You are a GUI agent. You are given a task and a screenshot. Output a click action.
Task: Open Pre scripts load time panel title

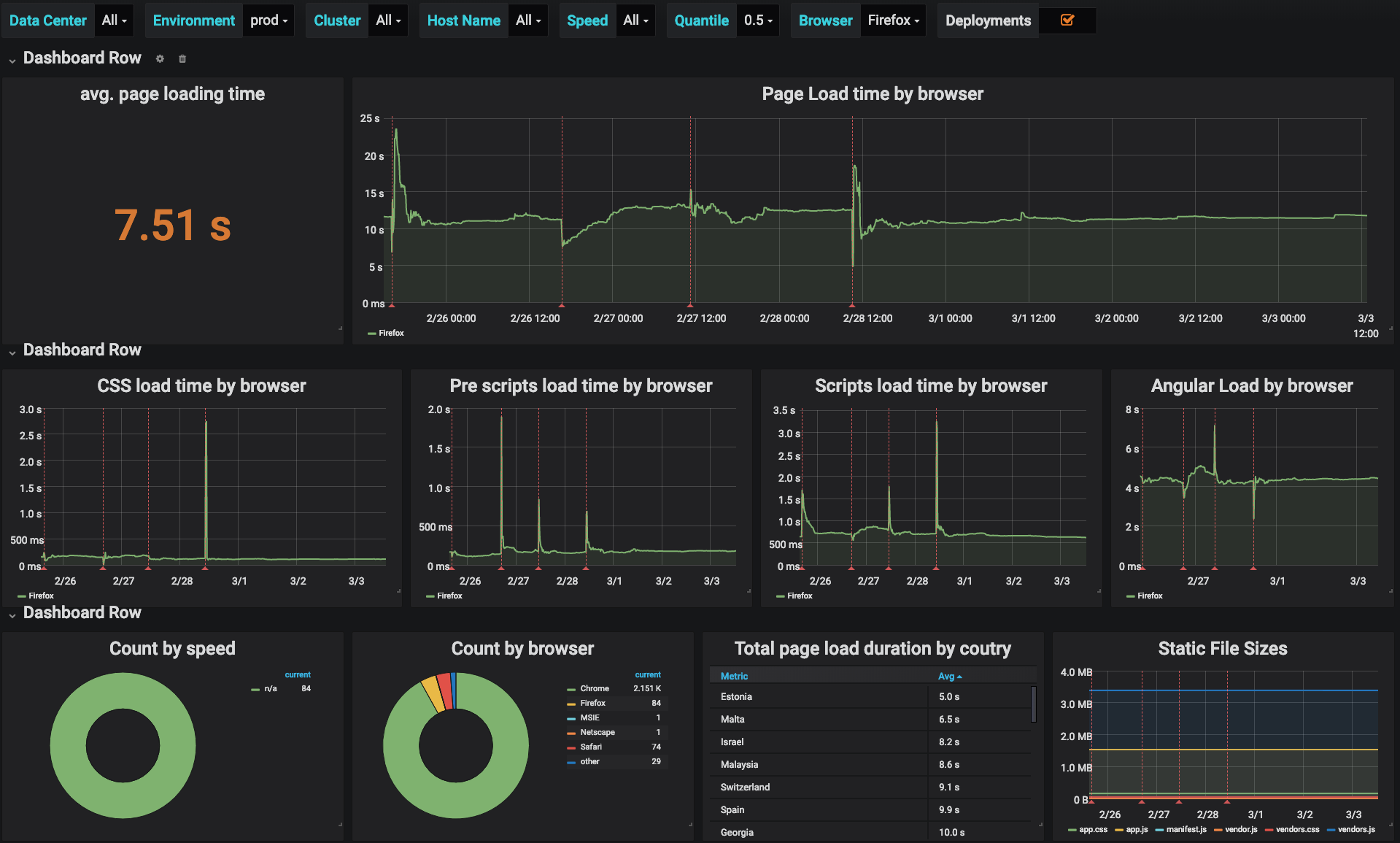pyautogui.click(x=581, y=385)
